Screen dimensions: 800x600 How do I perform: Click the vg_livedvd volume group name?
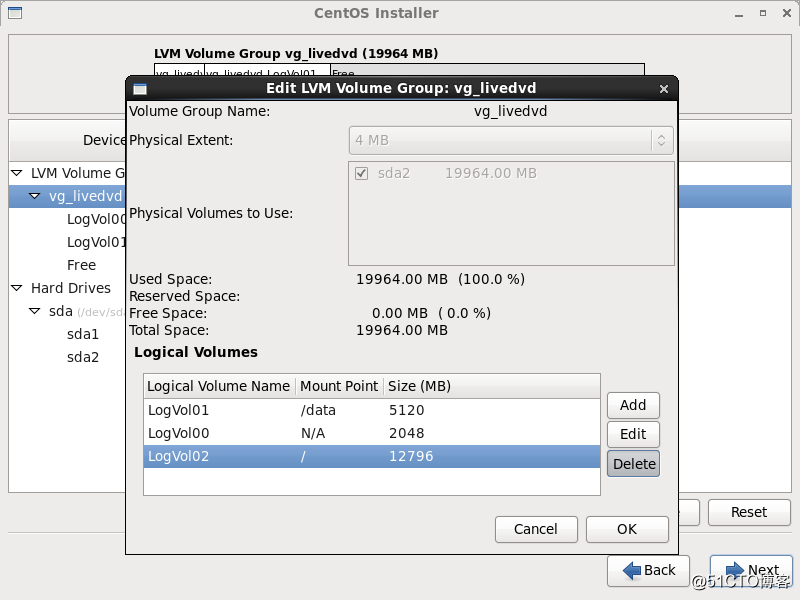coord(511,111)
